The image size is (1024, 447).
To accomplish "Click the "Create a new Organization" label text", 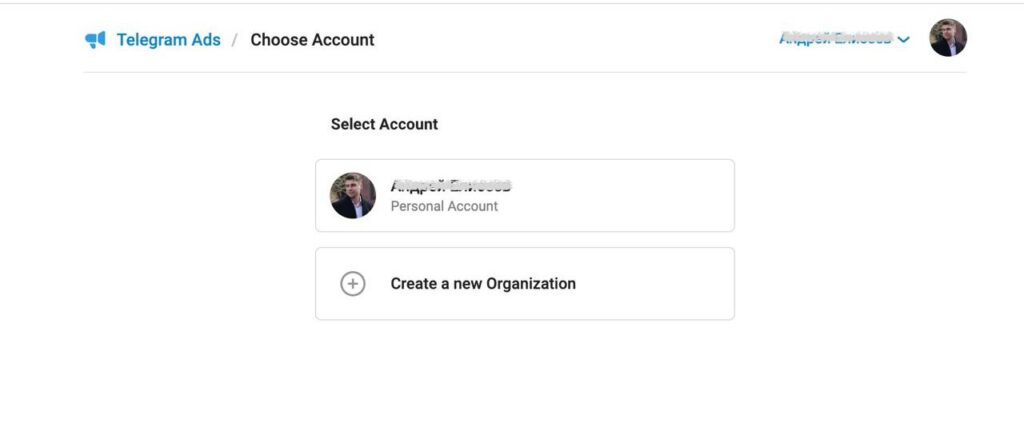I will pyautogui.click(x=483, y=284).
